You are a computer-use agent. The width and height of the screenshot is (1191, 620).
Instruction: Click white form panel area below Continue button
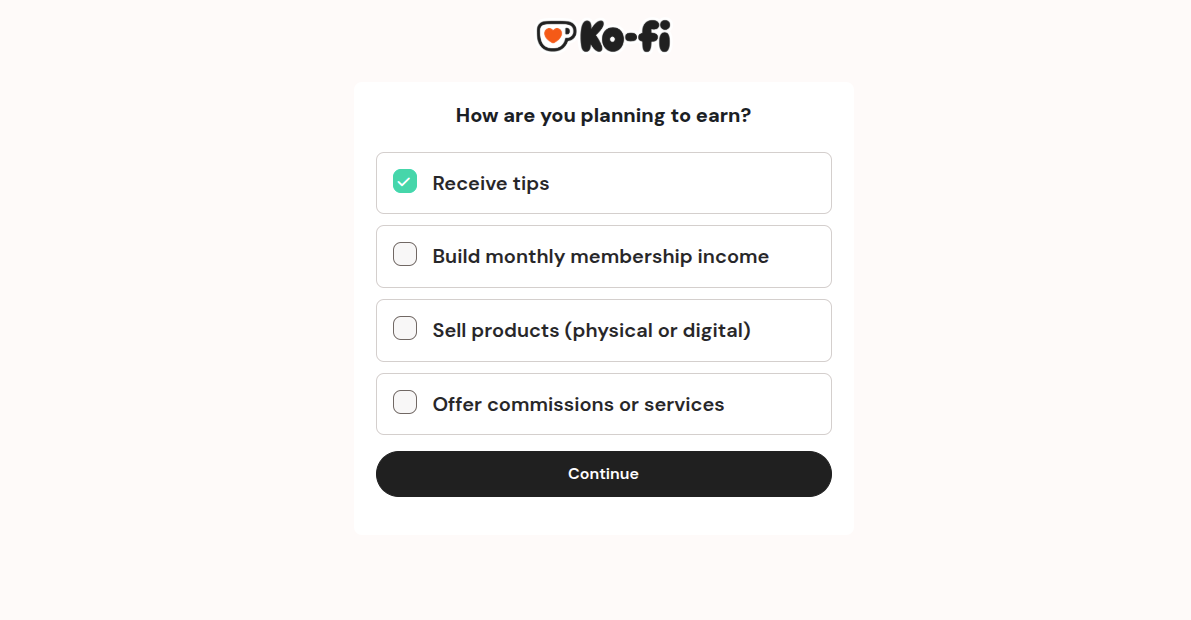(x=603, y=516)
